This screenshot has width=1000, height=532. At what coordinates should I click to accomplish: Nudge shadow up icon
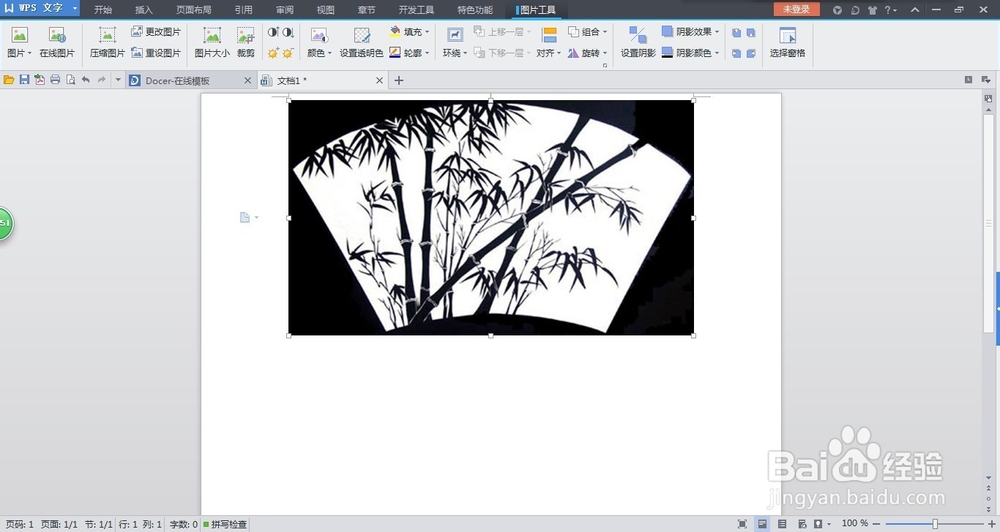pos(737,33)
